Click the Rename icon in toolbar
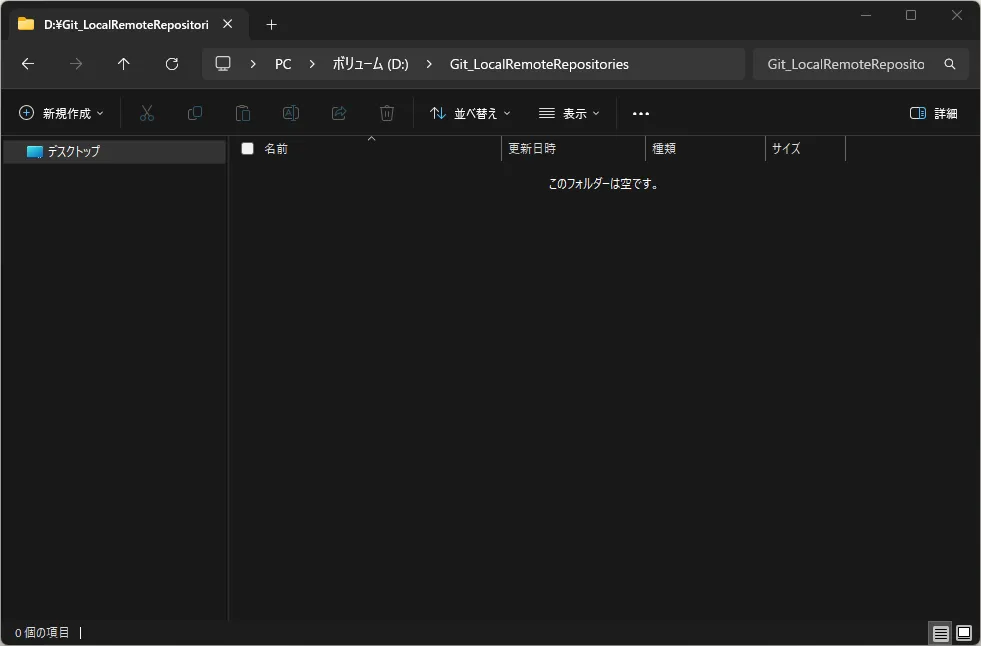 (291, 113)
